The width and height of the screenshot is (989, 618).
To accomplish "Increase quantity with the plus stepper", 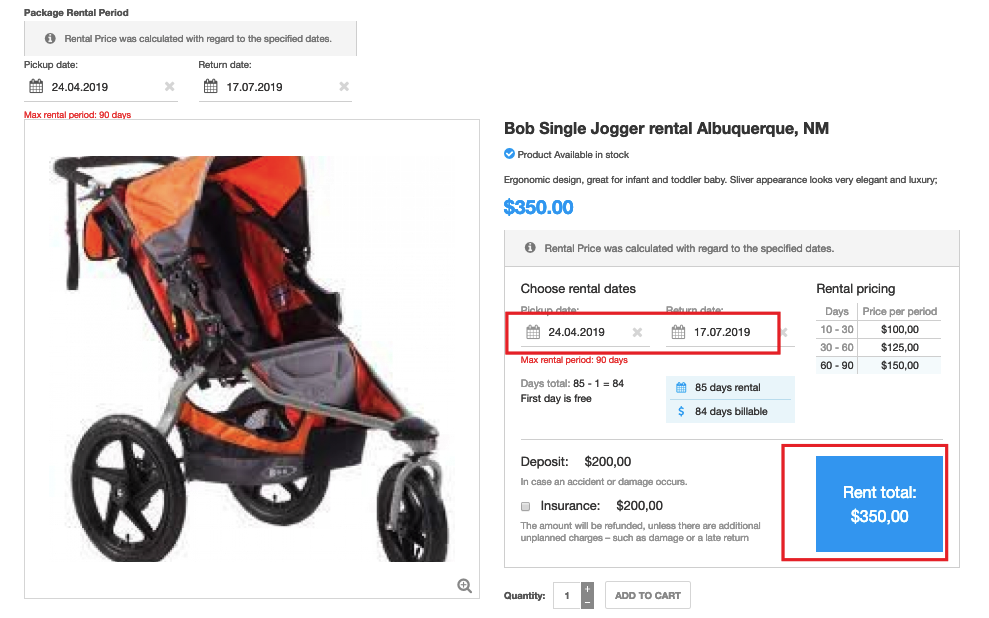I will click(x=587, y=589).
